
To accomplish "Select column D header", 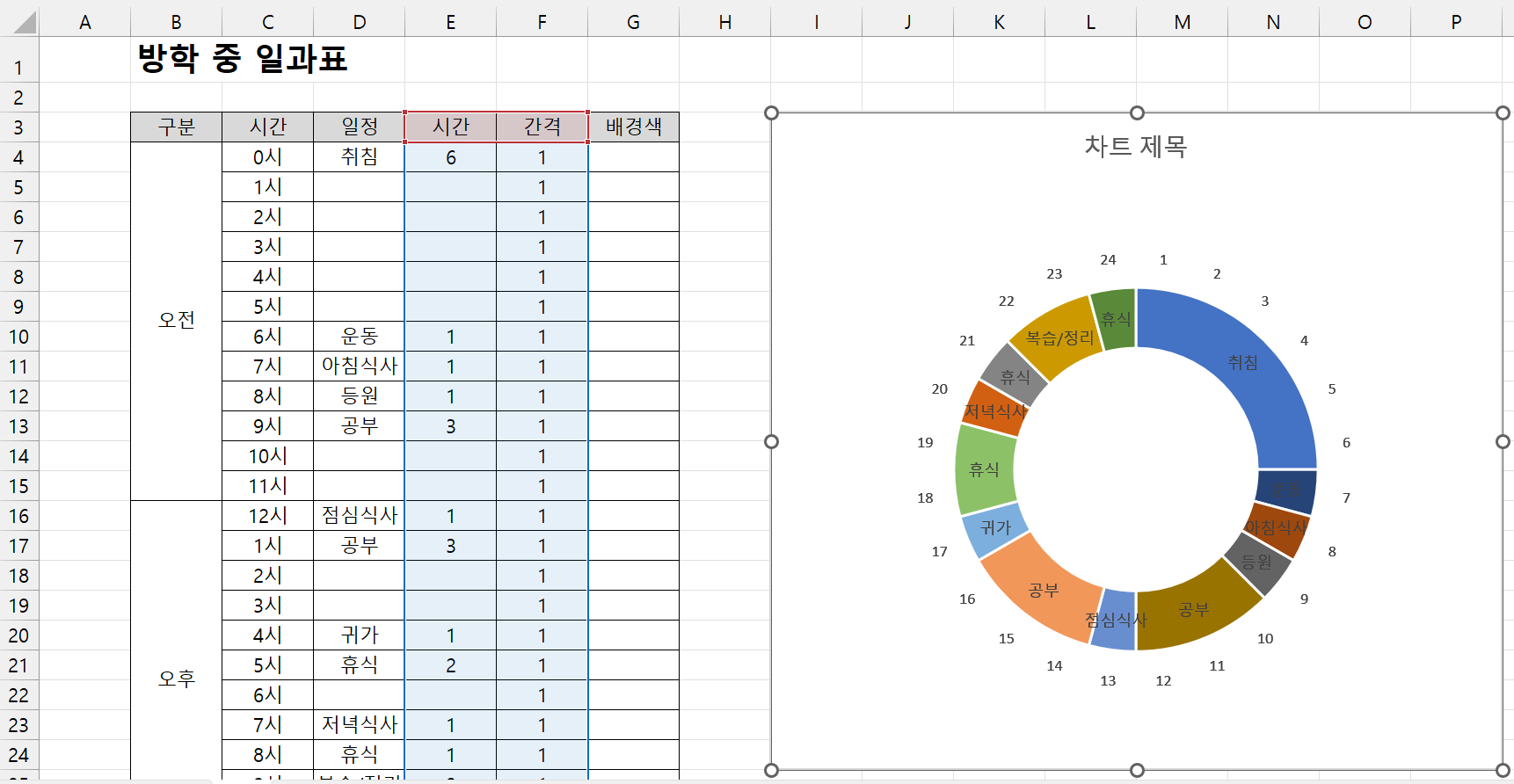I will coord(360,22).
